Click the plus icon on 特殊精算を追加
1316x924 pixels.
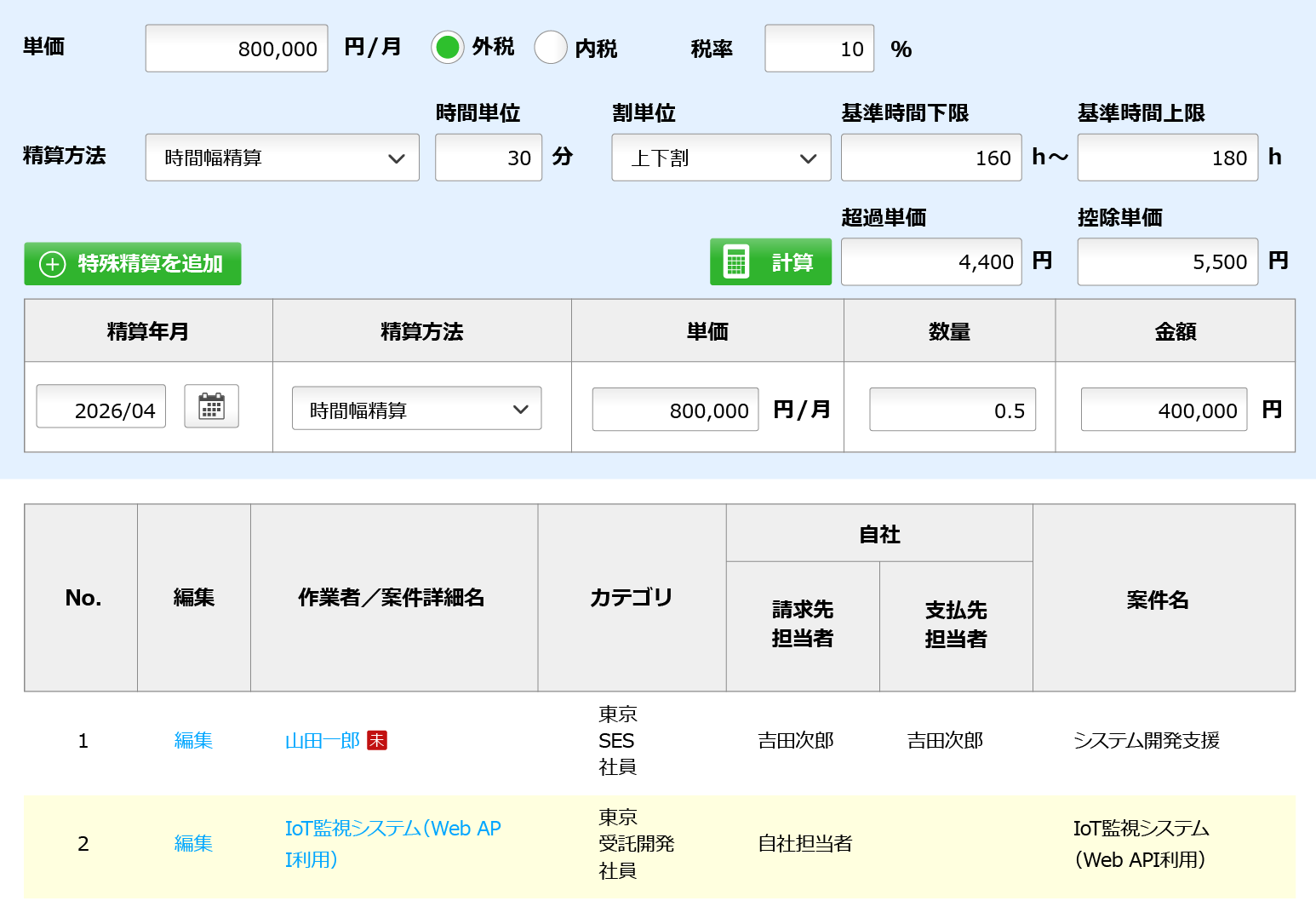(53, 264)
